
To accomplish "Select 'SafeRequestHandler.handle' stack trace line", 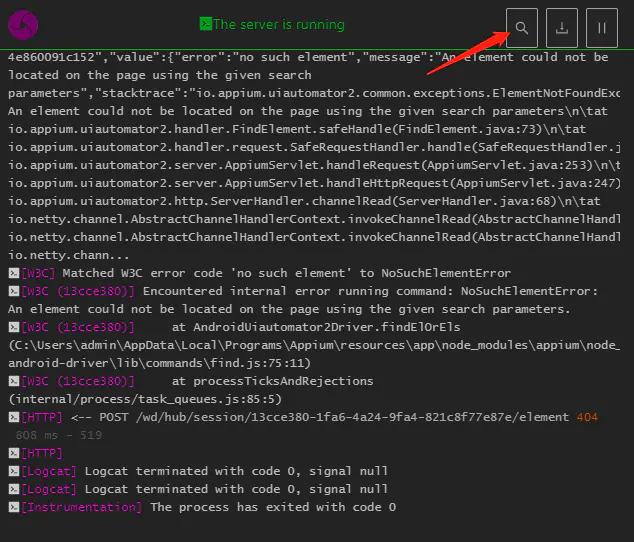I will (x=314, y=147).
